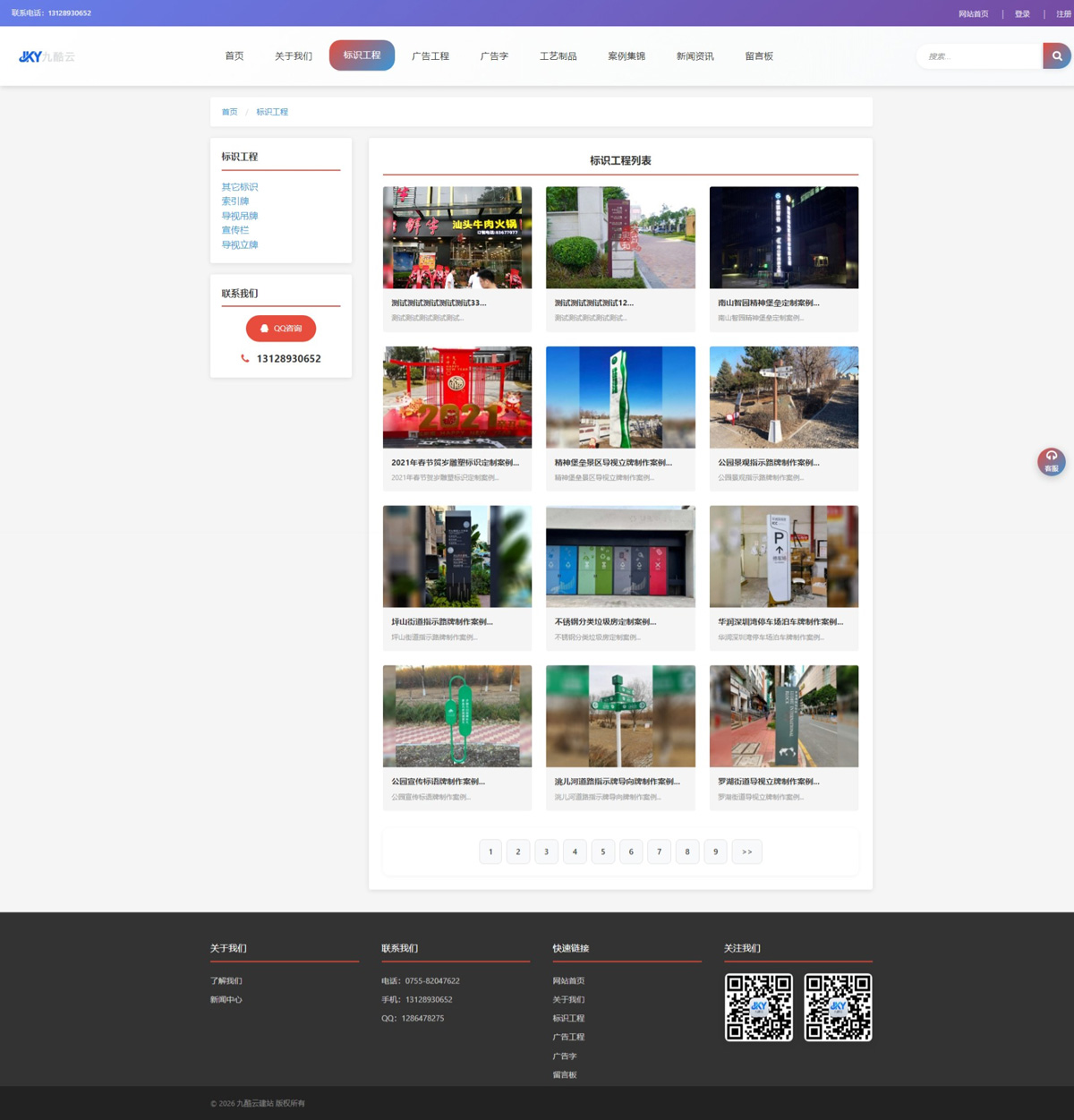This screenshot has width=1074, height=1120.
Task: Click the 登录 login link
Action: point(1022,13)
